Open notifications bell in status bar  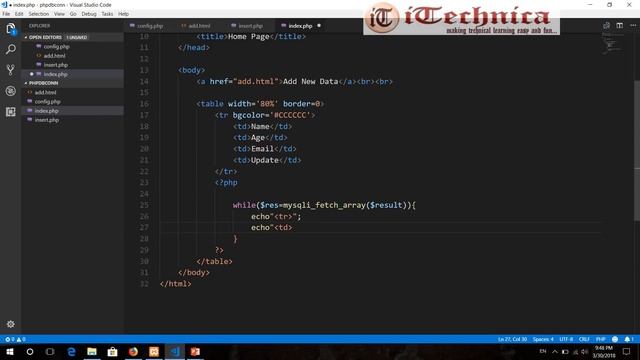[x=629, y=339]
